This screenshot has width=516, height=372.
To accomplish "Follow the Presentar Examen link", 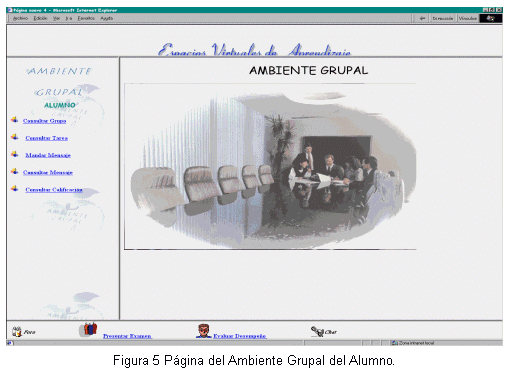I will [127, 336].
